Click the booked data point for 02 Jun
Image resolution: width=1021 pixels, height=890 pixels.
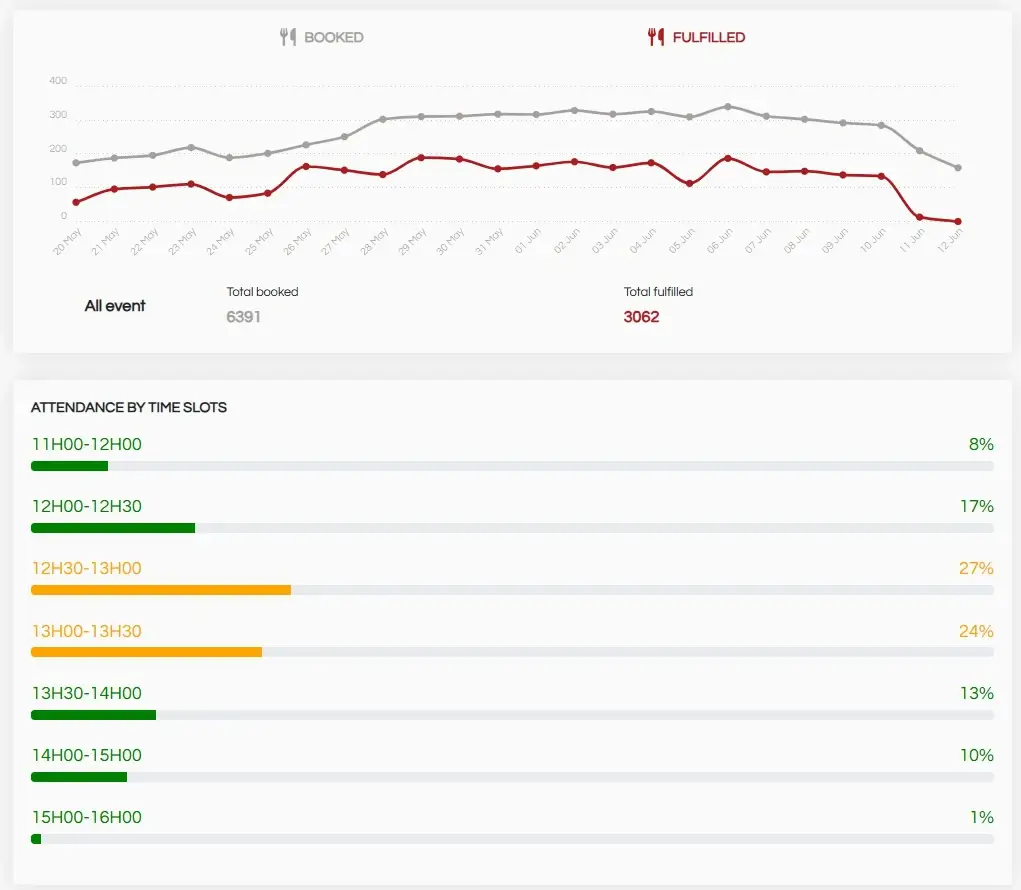pos(574,110)
